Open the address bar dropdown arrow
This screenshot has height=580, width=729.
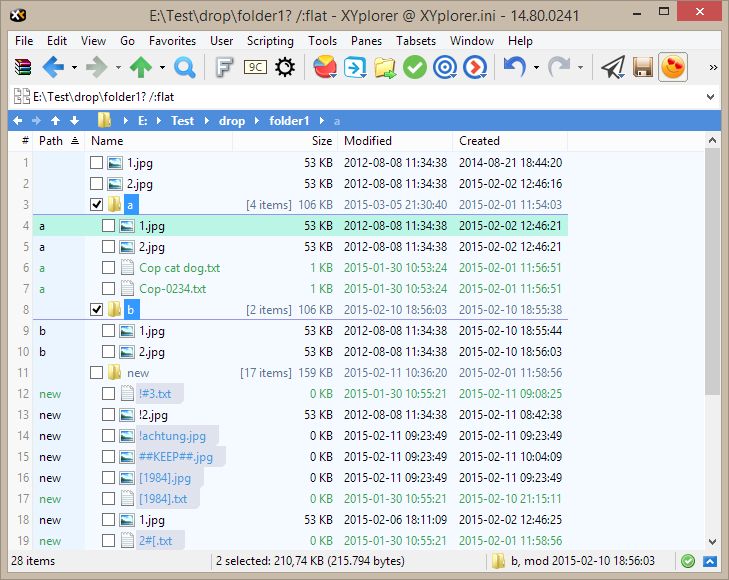click(710, 97)
